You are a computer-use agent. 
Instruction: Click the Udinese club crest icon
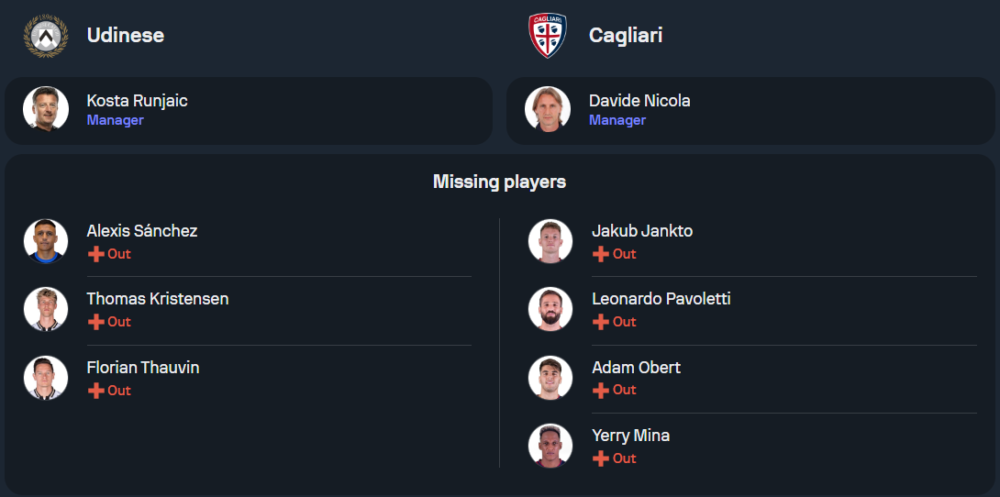click(x=46, y=36)
